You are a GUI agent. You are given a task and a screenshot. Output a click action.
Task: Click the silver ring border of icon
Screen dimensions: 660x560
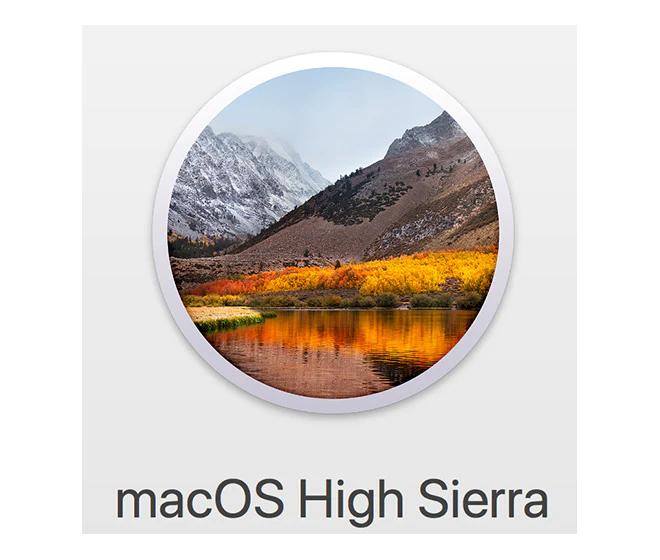(x=333, y=60)
